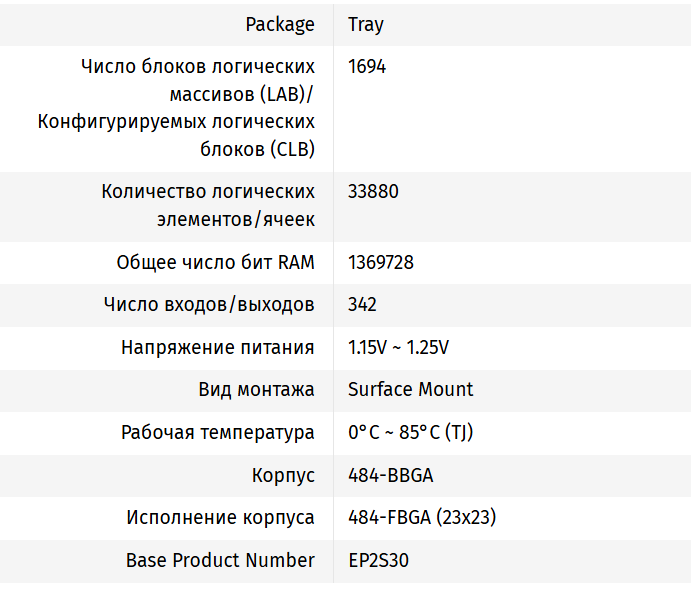The height and width of the screenshot is (591, 691).
Task: Click the "Tray" package value
Action: tap(366, 25)
